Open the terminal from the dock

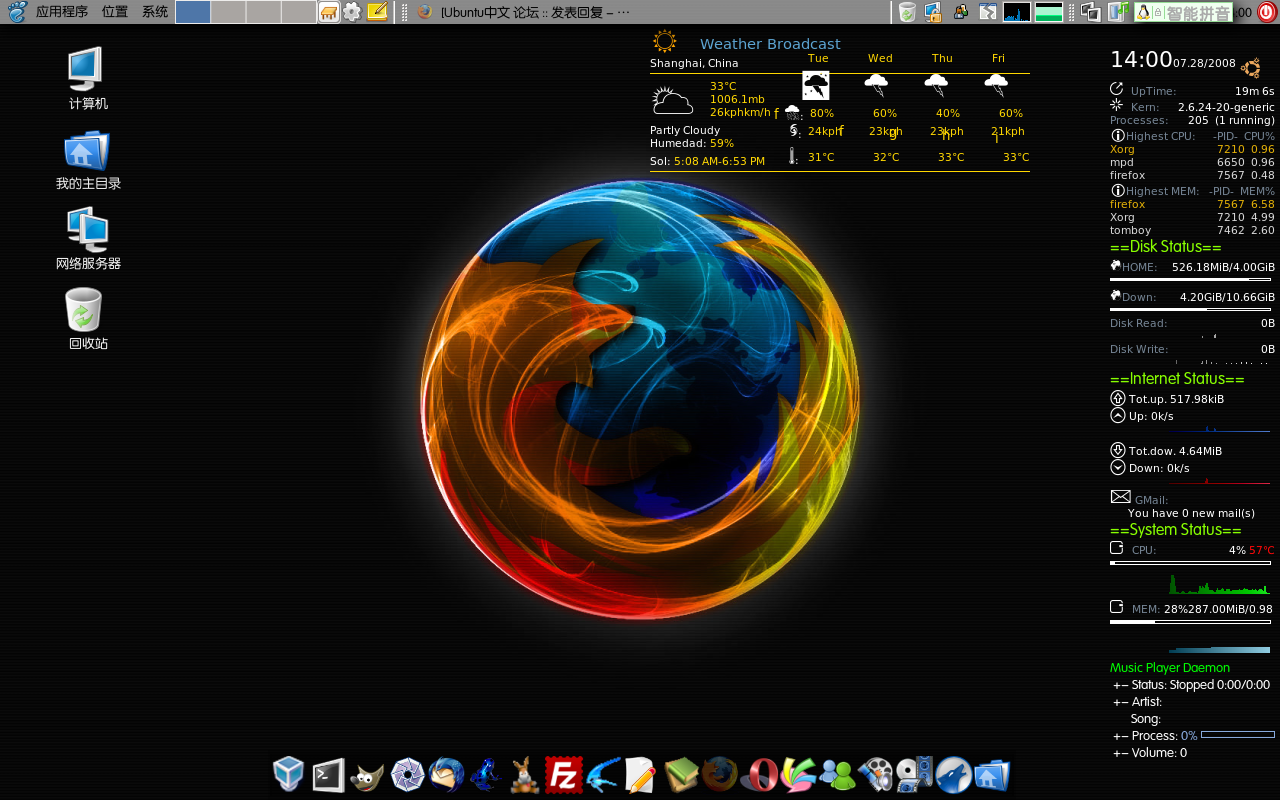click(x=329, y=774)
